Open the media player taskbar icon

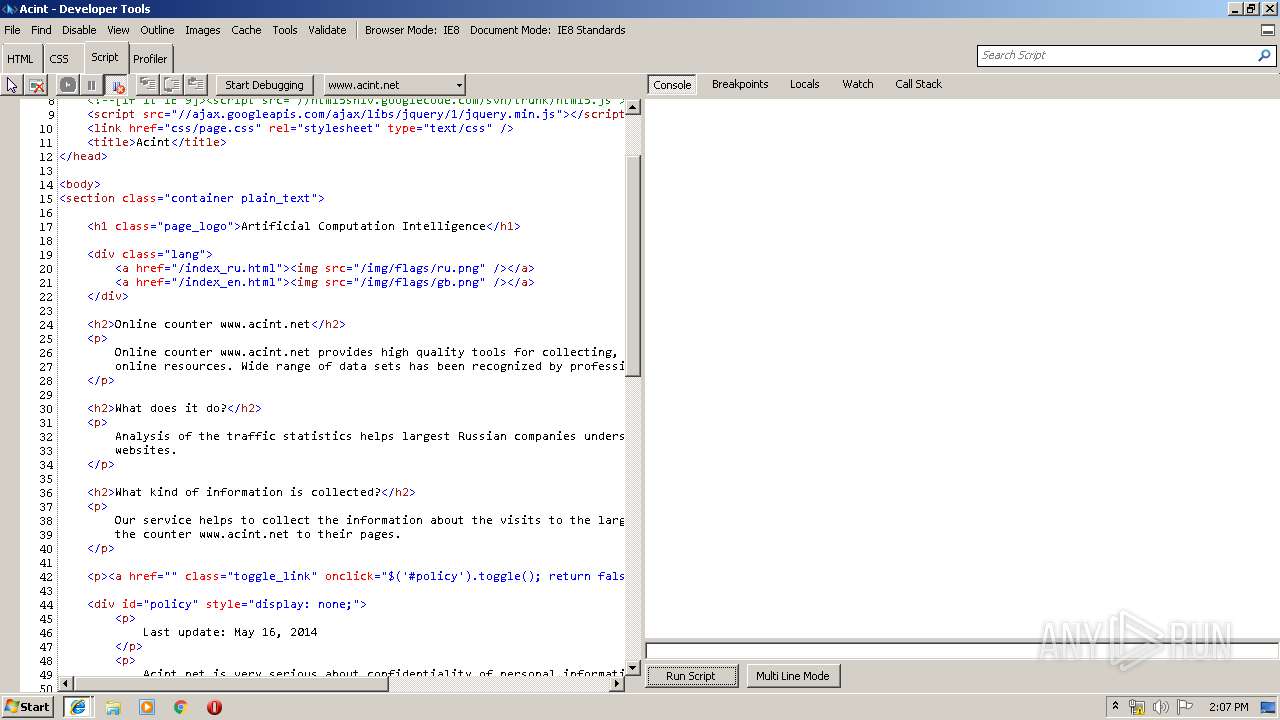(147, 707)
